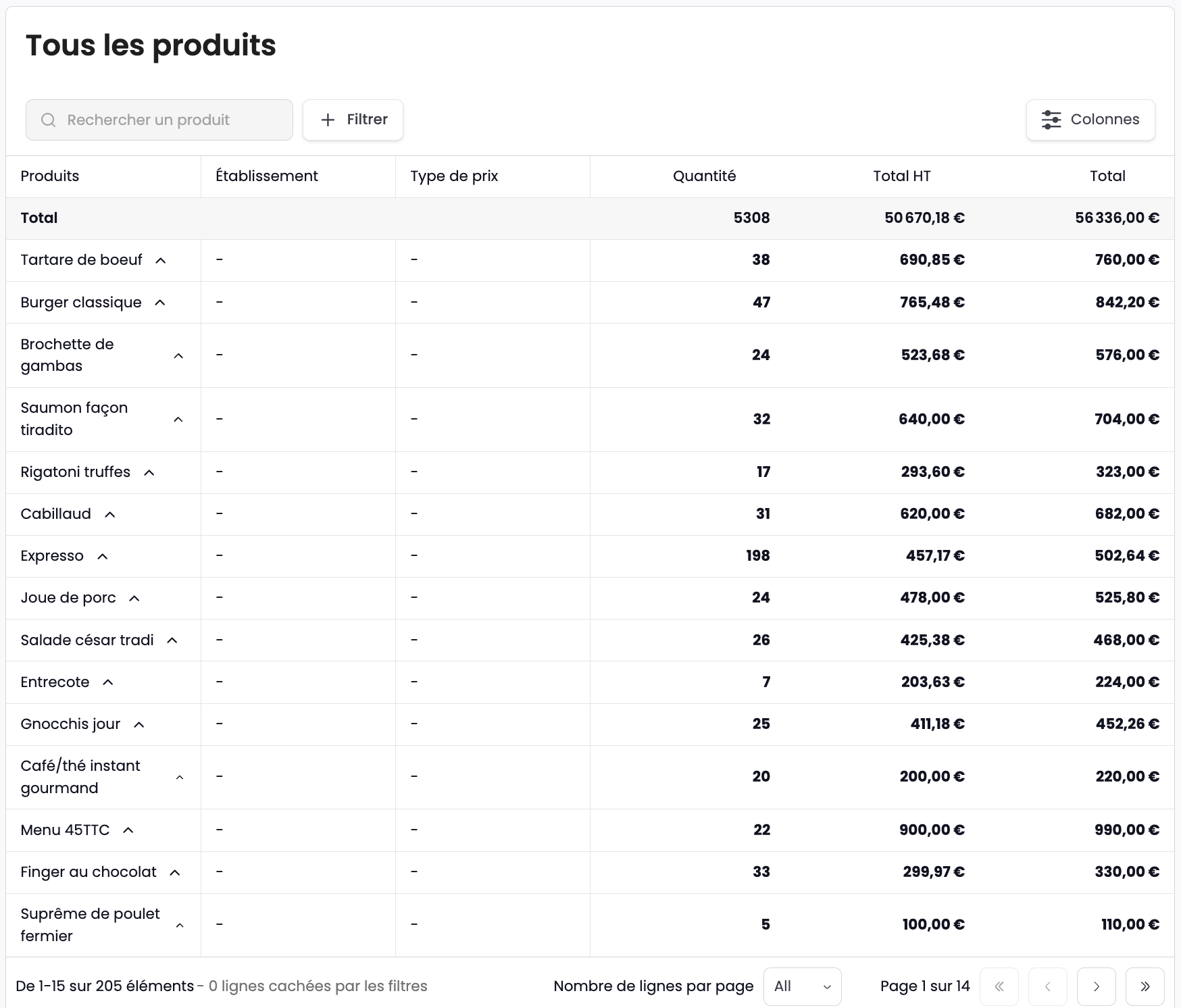1181x1008 pixels.
Task: Open the rows per page dropdown
Action: click(x=802, y=986)
